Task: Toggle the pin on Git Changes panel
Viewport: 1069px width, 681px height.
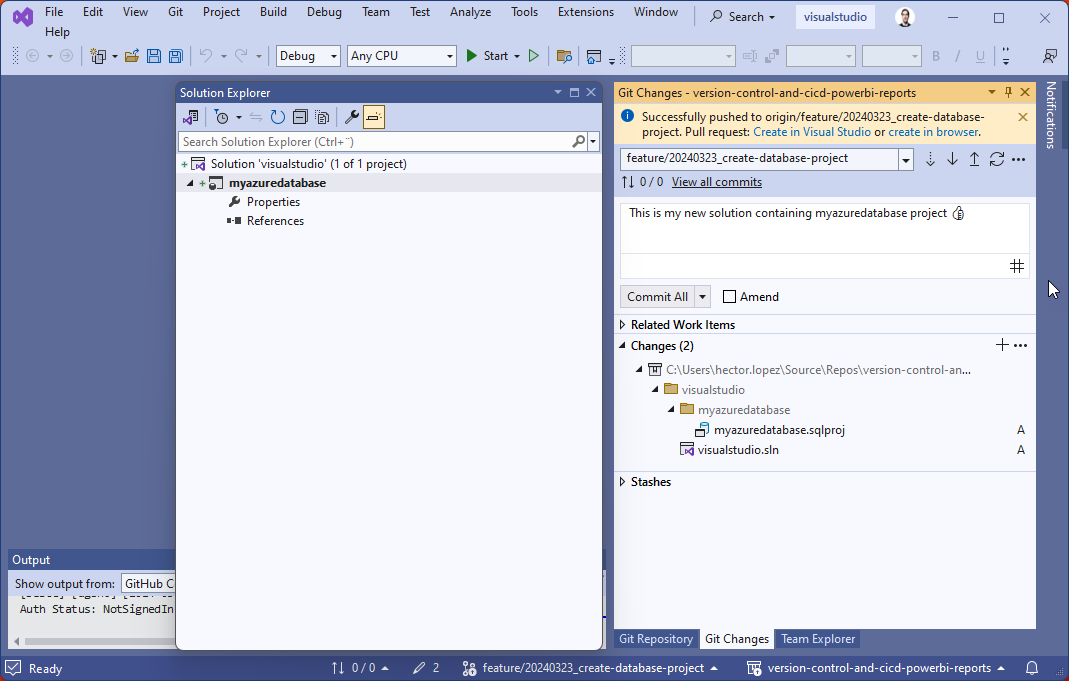Action: click(1009, 91)
